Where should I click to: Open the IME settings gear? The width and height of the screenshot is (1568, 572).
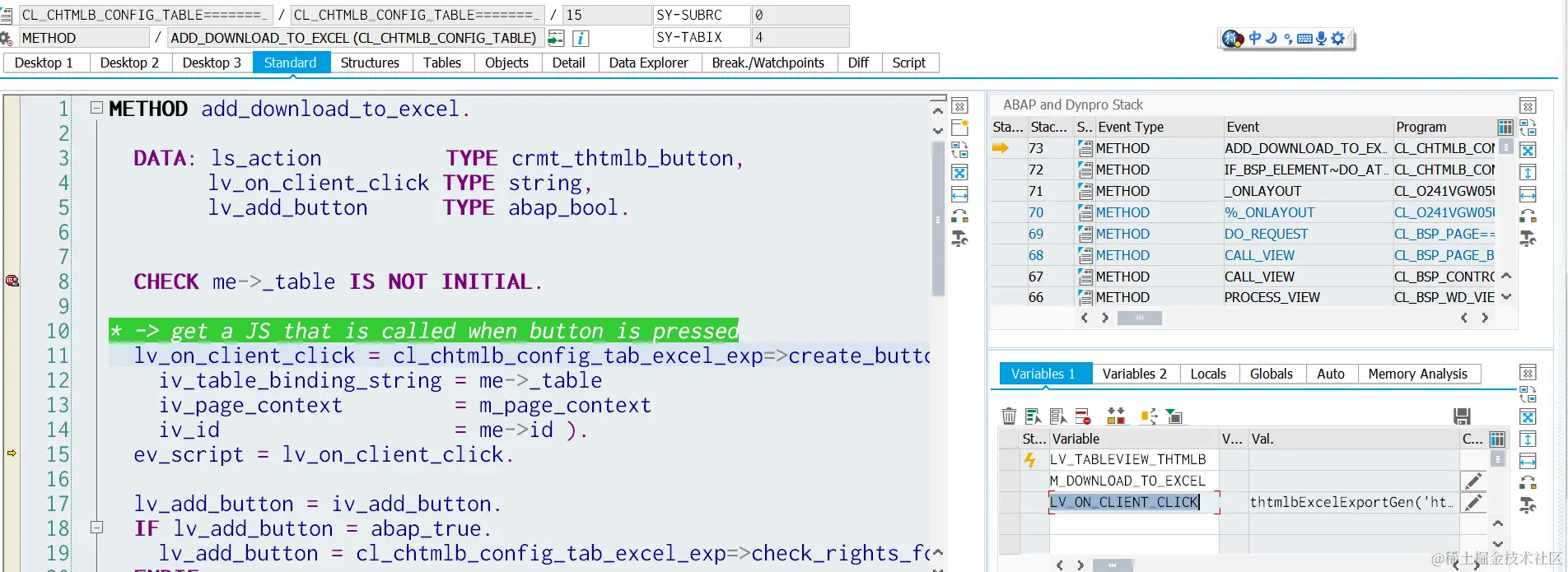pos(1337,38)
